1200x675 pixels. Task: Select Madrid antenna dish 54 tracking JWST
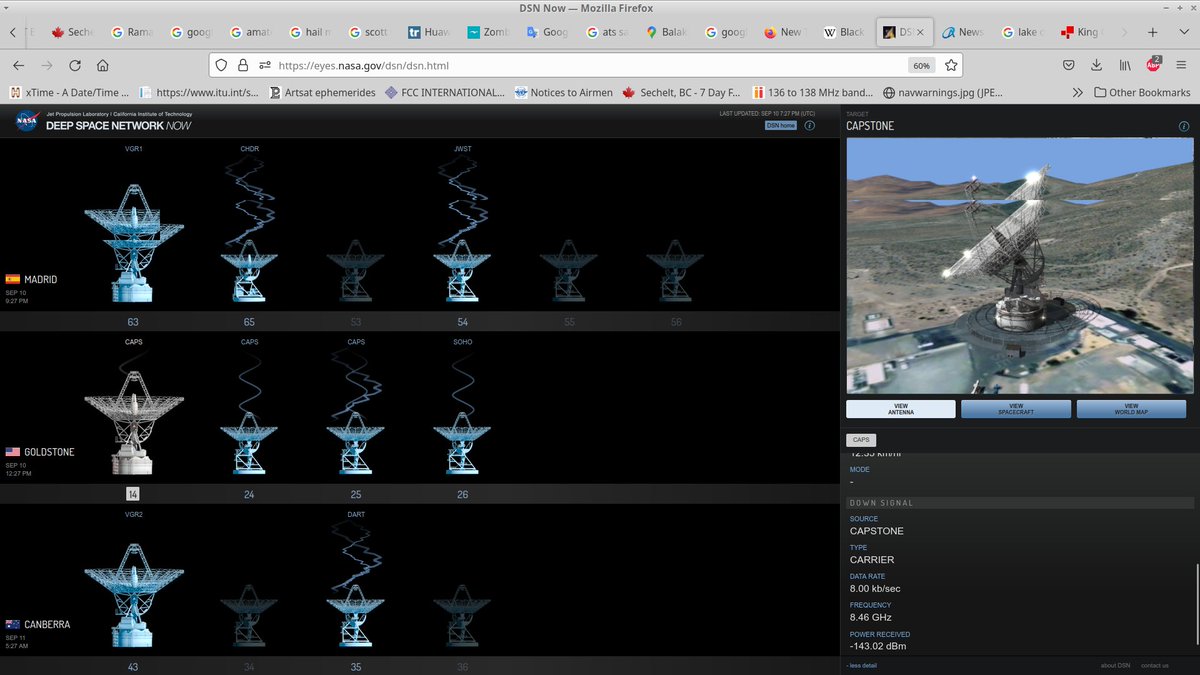pyautogui.click(x=462, y=270)
